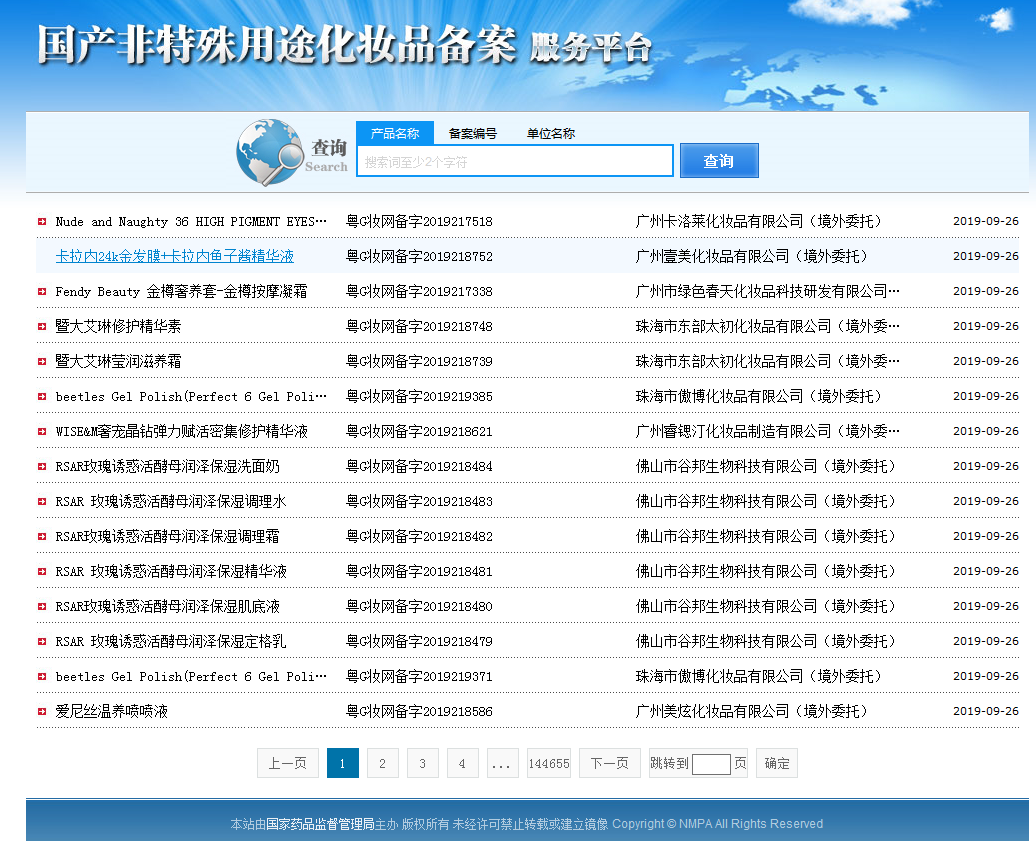
Task: Switch to the 备案编号 tab
Action: click(472, 133)
